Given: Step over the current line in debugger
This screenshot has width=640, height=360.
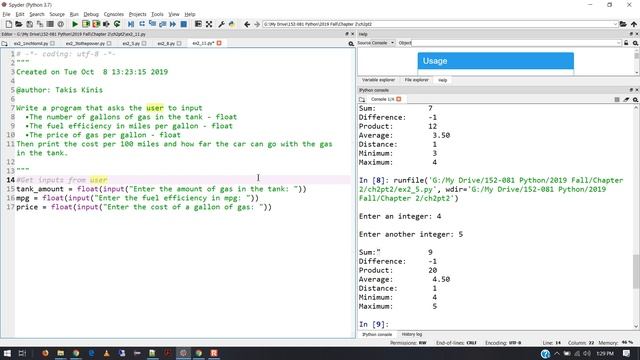Looking at the screenshot, I should (x=142, y=24).
